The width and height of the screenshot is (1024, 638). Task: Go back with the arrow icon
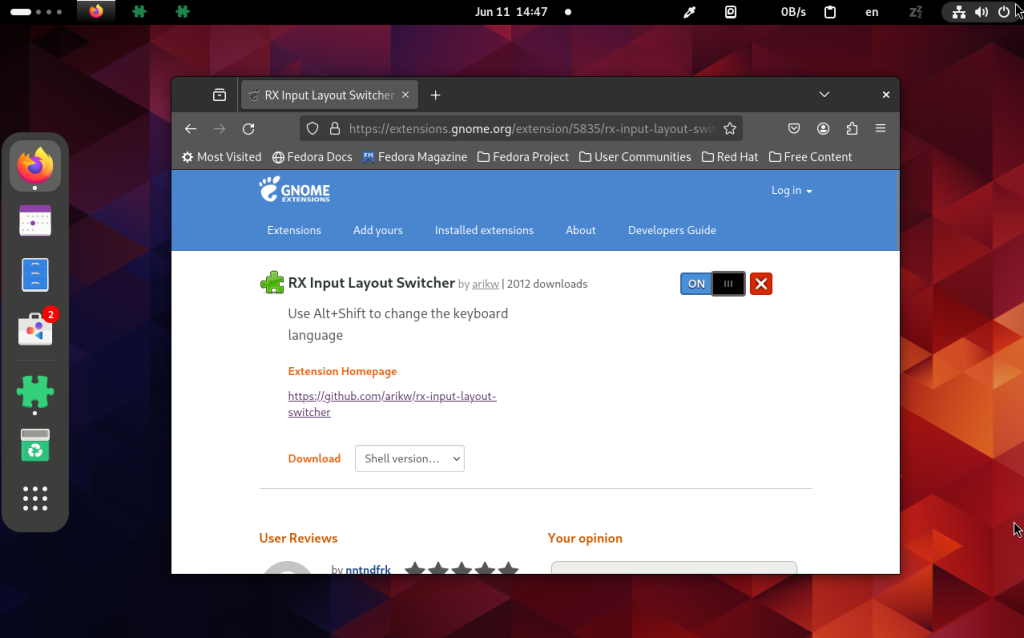point(191,129)
